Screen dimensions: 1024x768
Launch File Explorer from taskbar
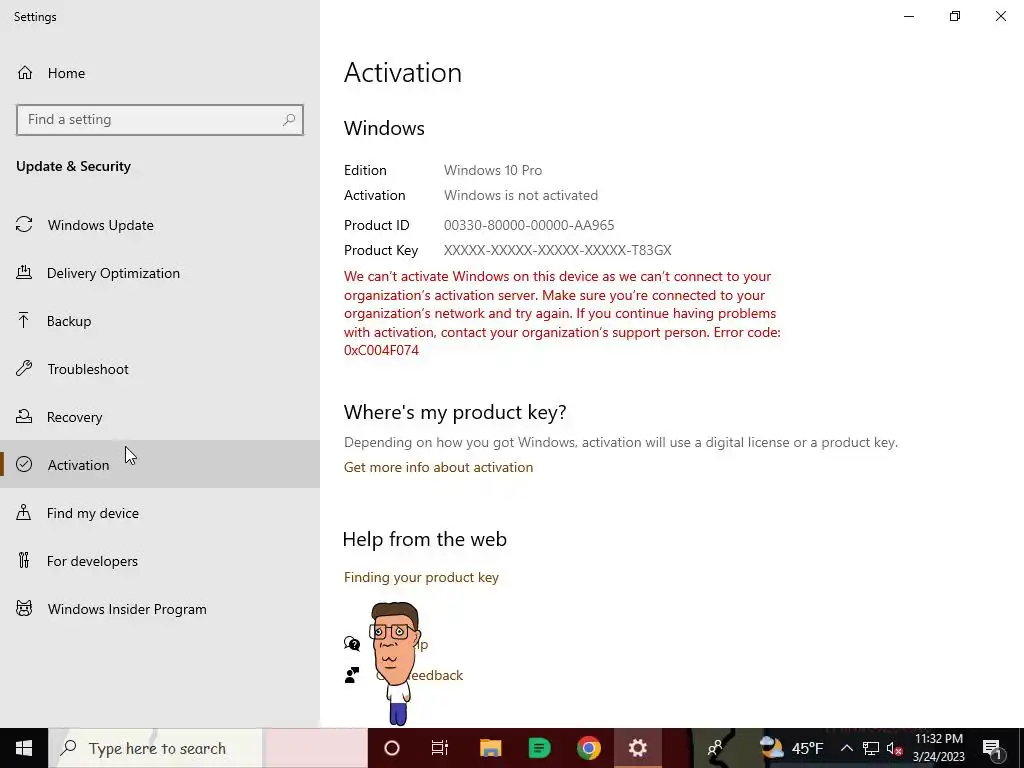coord(490,748)
